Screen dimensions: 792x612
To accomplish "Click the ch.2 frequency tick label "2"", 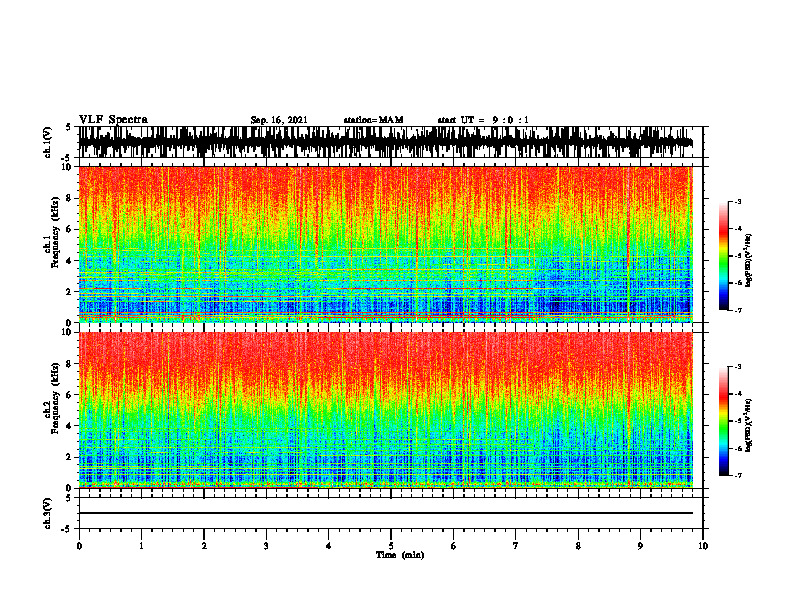I will [69, 457].
